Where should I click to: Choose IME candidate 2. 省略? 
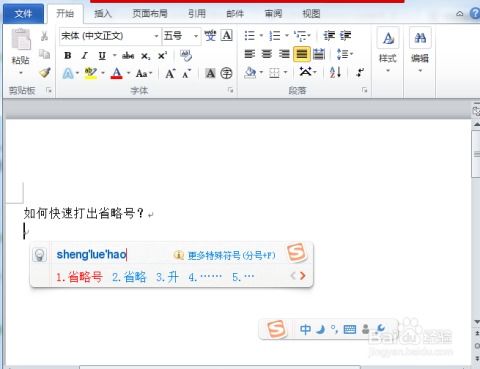129,277
